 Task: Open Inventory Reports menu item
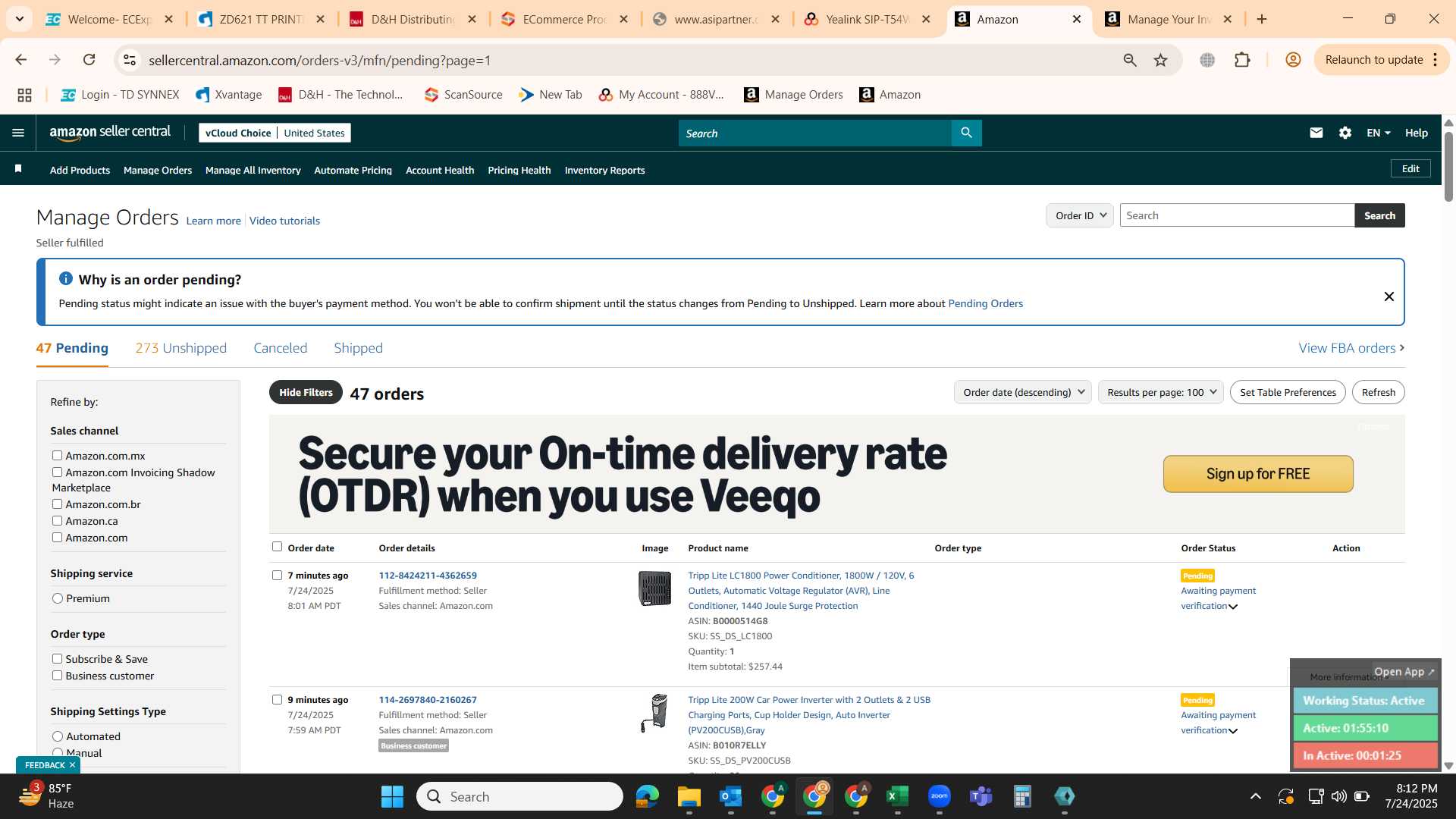[x=604, y=171]
